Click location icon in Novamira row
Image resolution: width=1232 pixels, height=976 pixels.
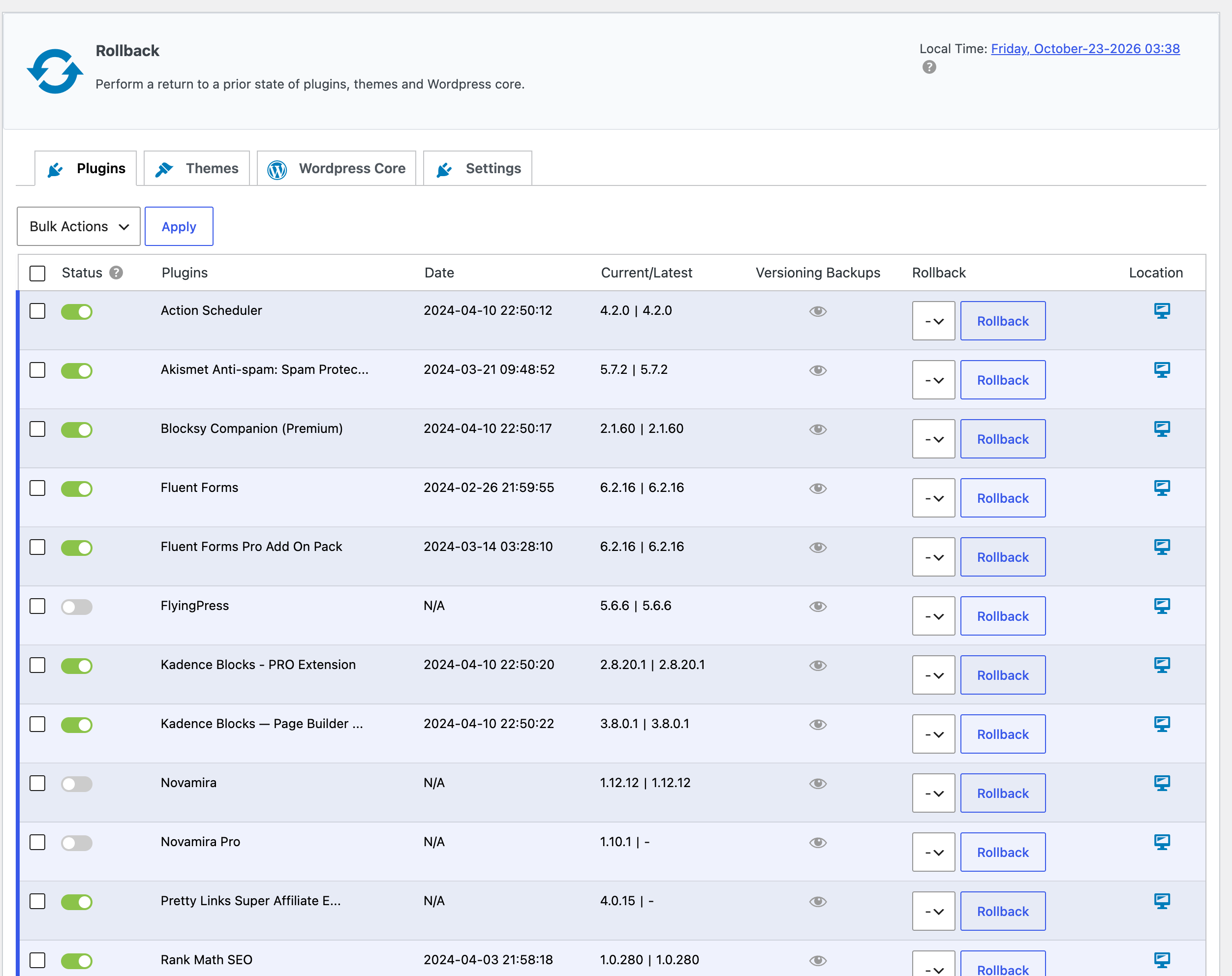pyautogui.click(x=1162, y=783)
